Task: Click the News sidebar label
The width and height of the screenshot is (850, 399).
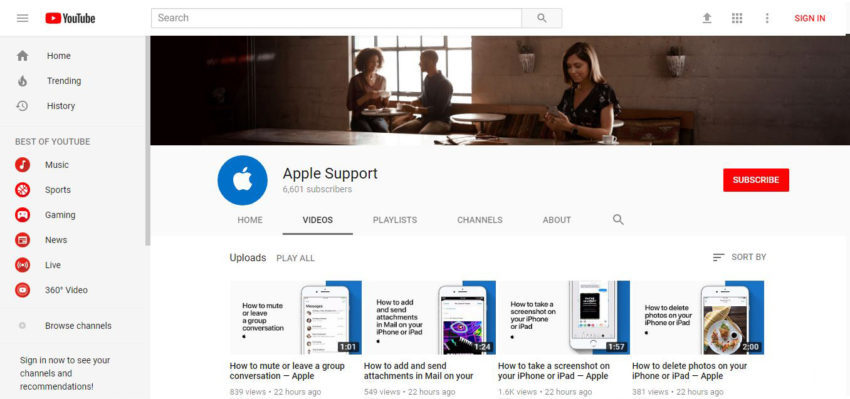Action: click(x=56, y=240)
